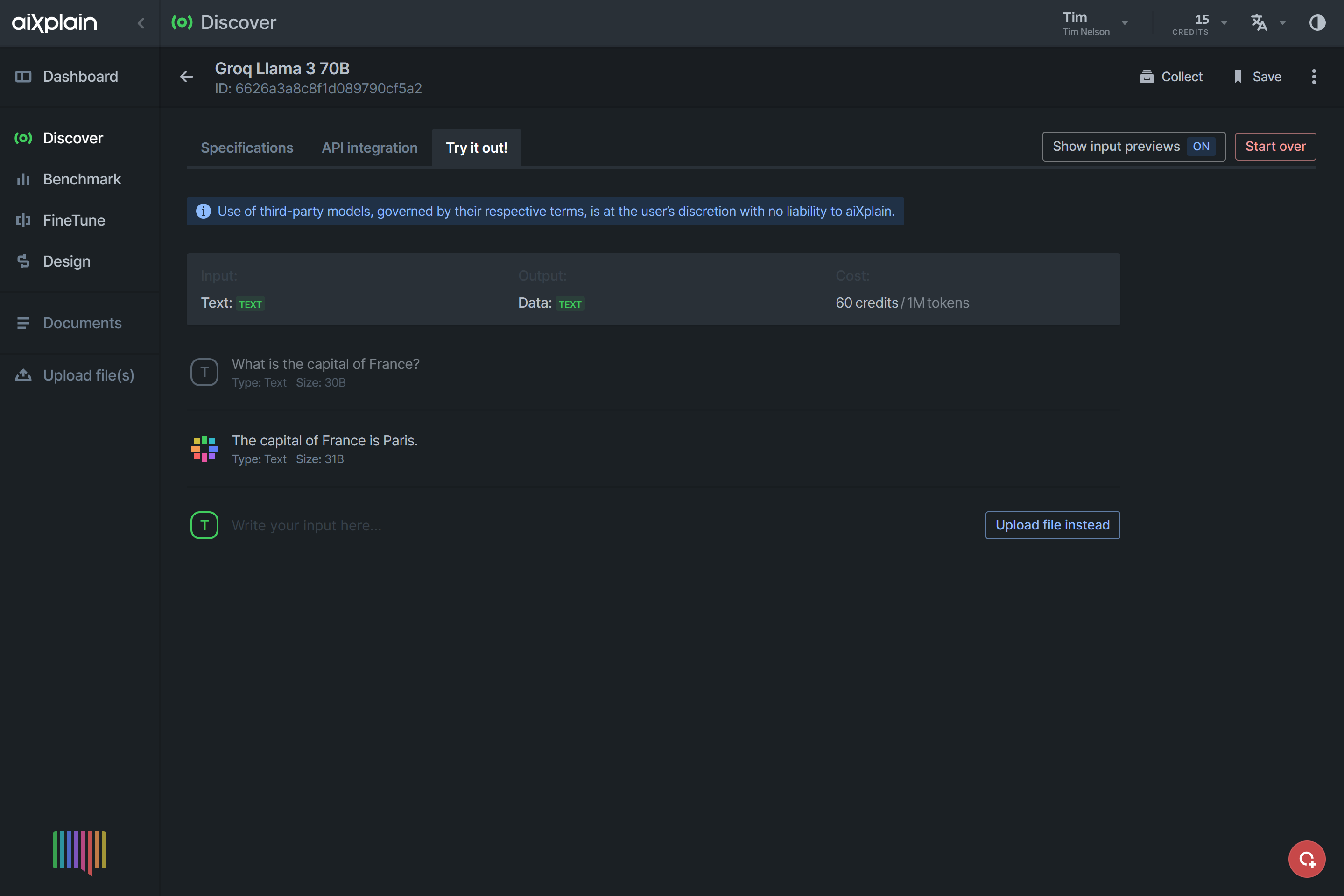The width and height of the screenshot is (1344, 896).
Task: Toggle dark/light theme contrast icon
Action: pyautogui.click(x=1316, y=23)
